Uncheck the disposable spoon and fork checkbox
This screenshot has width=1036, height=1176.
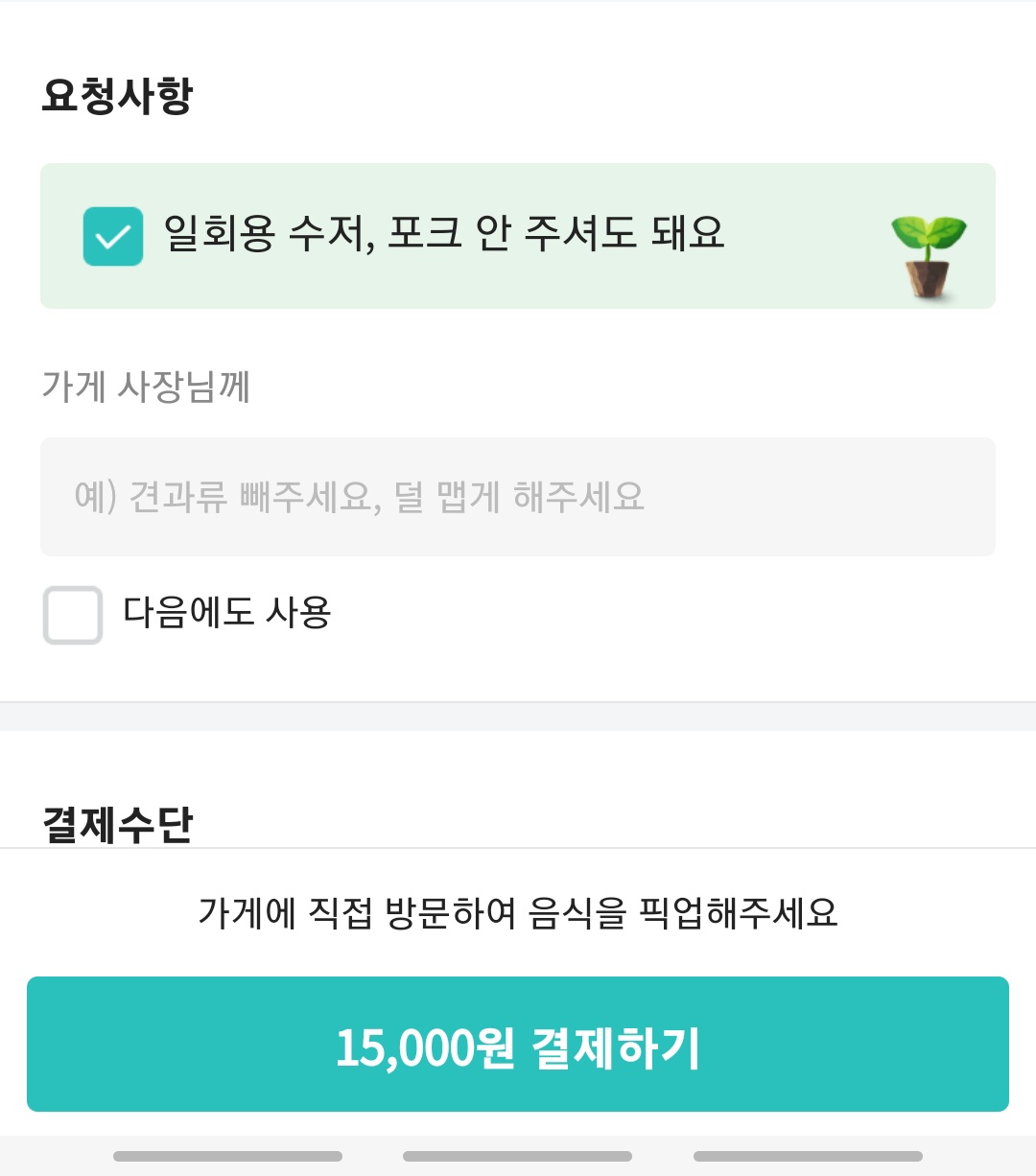coord(113,236)
